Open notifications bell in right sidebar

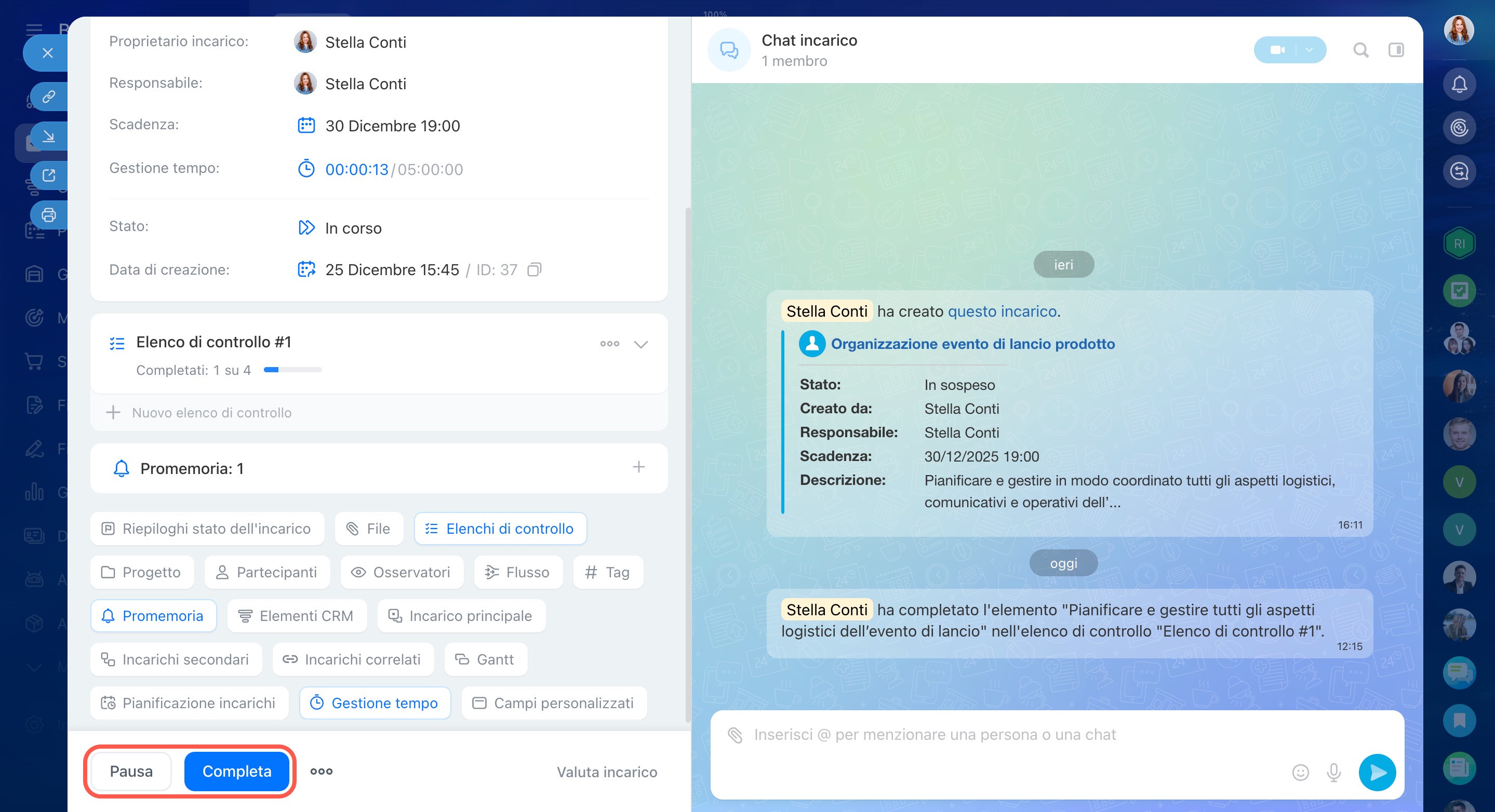(x=1459, y=85)
